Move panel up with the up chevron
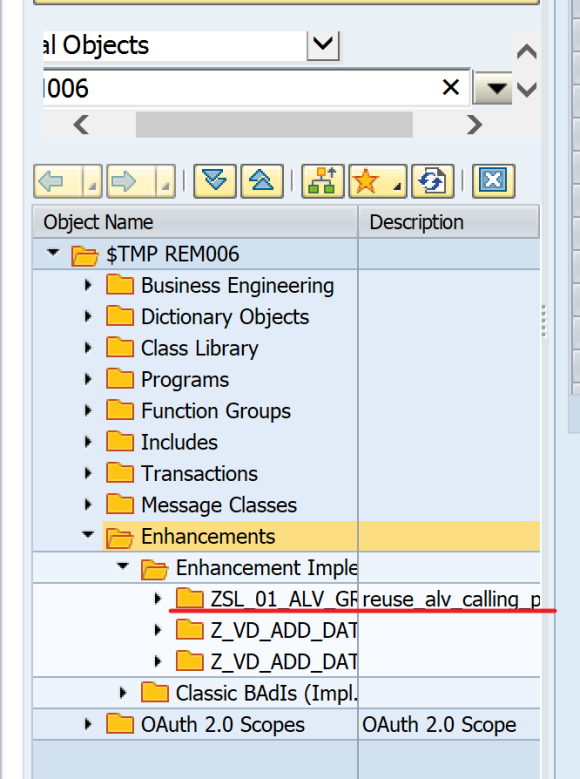This screenshot has height=779, width=580. coord(527,52)
